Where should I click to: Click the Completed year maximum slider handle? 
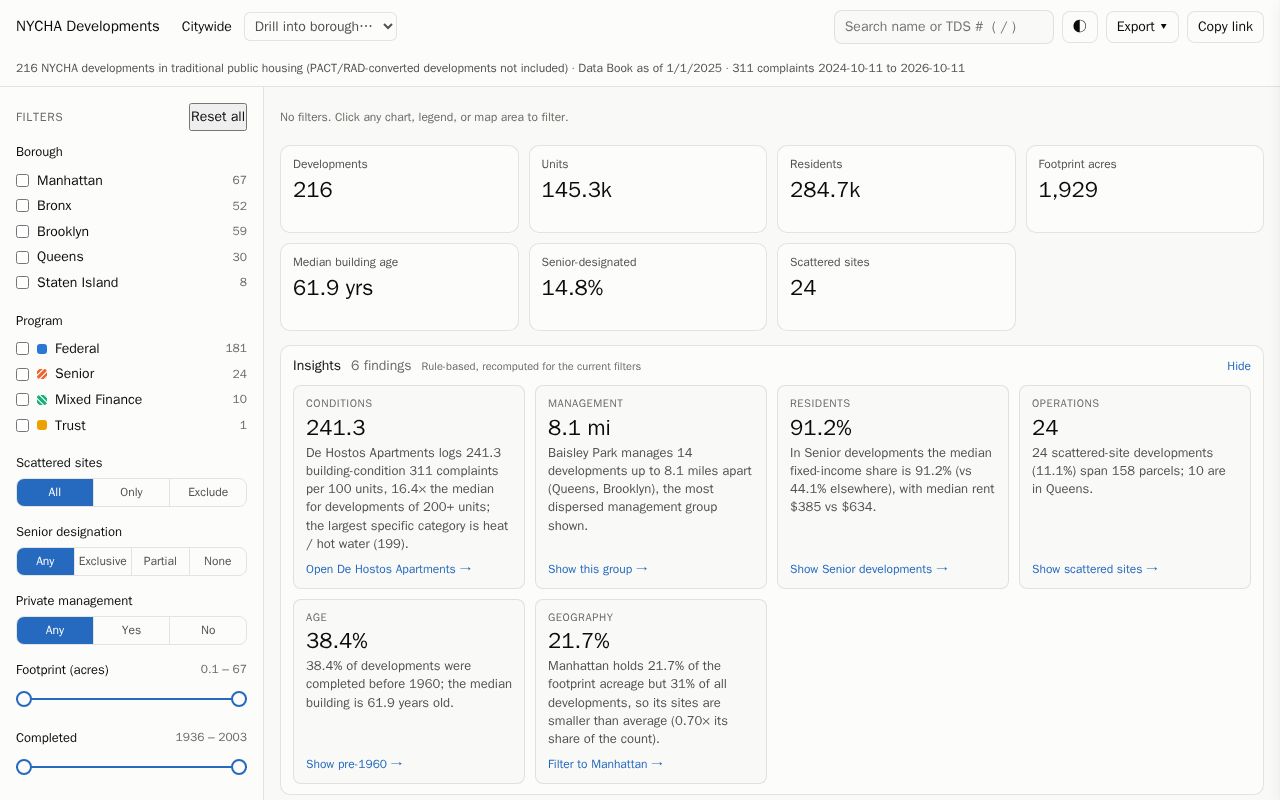[239, 767]
